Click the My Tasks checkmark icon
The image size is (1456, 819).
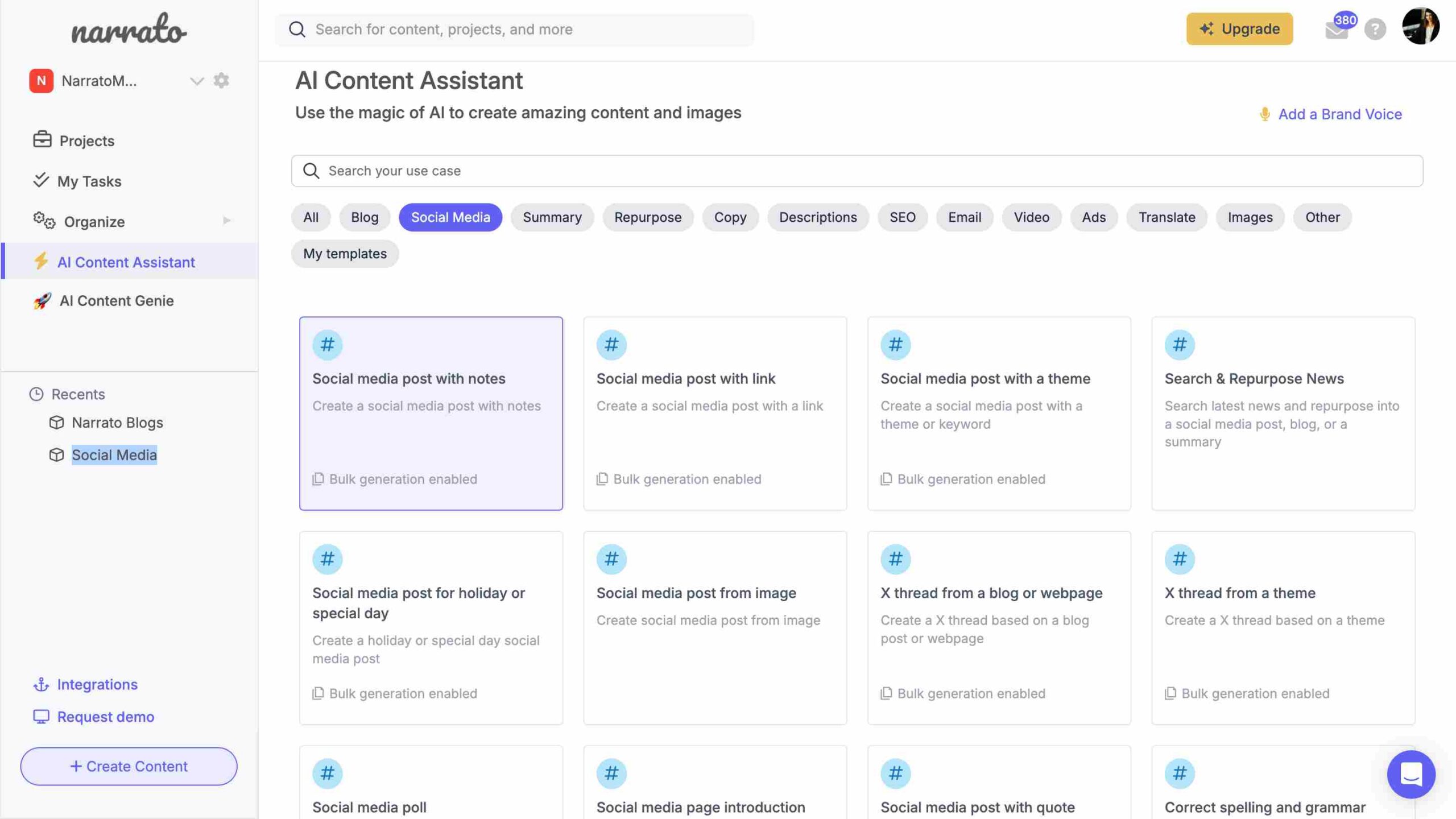[x=41, y=181]
